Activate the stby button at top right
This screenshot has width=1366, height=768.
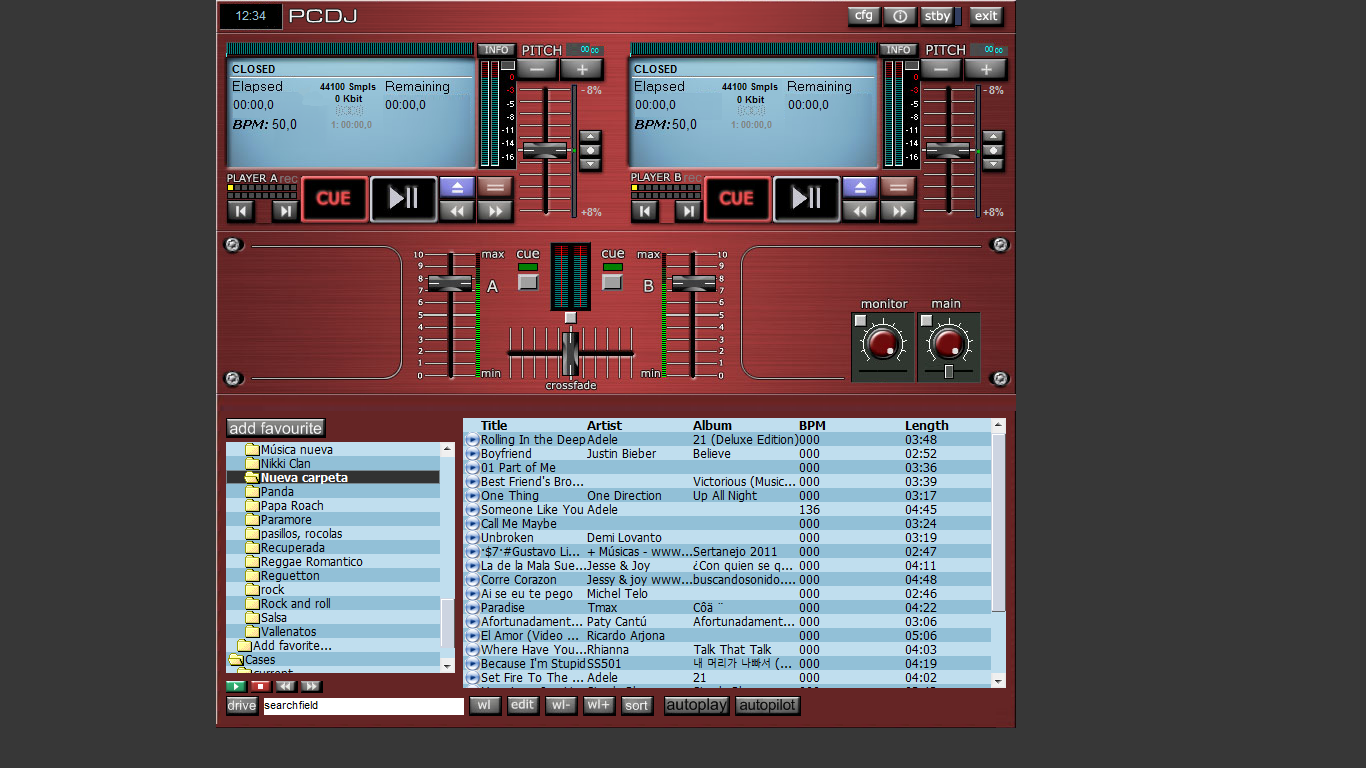point(938,16)
